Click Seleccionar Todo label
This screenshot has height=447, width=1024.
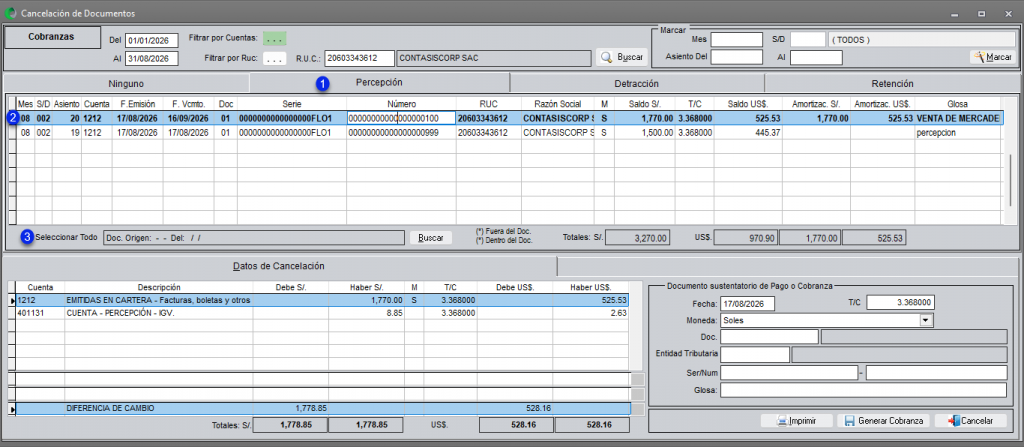pos(67,237)
